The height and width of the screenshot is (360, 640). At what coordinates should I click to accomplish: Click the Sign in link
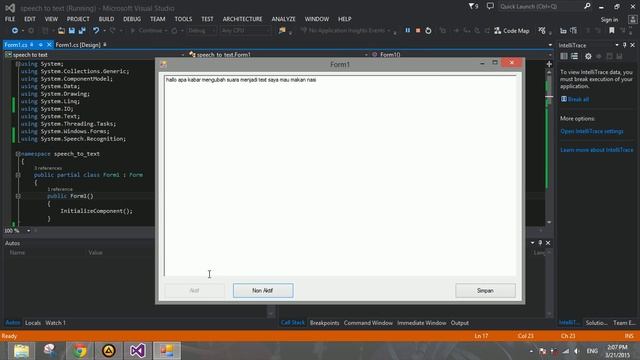(x=609, y=20)
